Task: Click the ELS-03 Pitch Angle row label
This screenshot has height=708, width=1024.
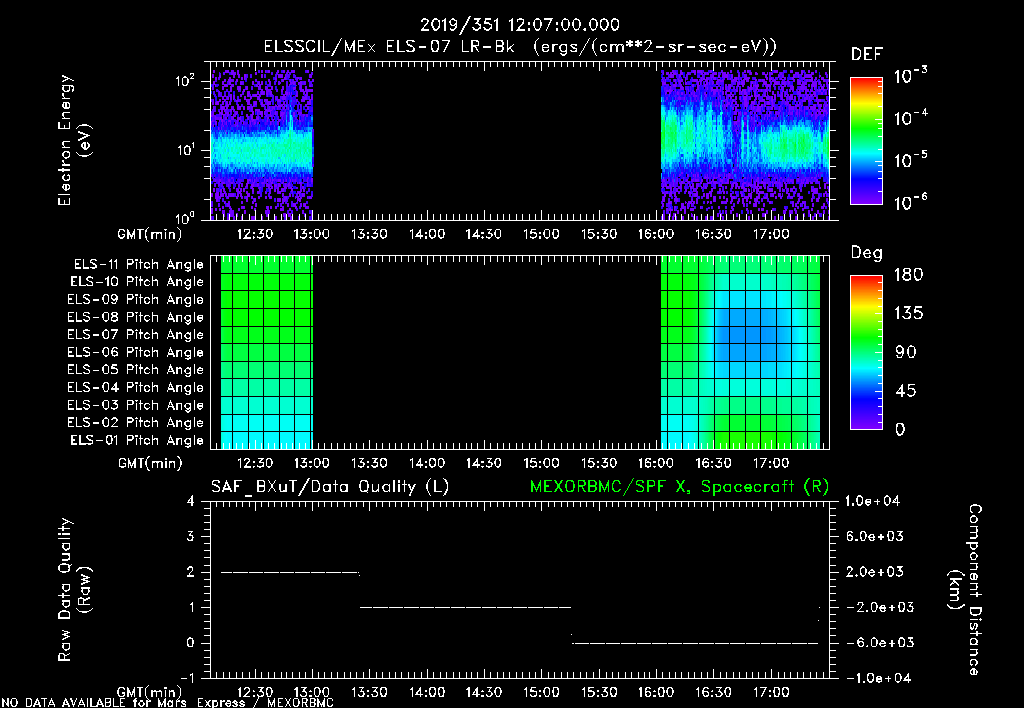Action: (x=135, y=406)
